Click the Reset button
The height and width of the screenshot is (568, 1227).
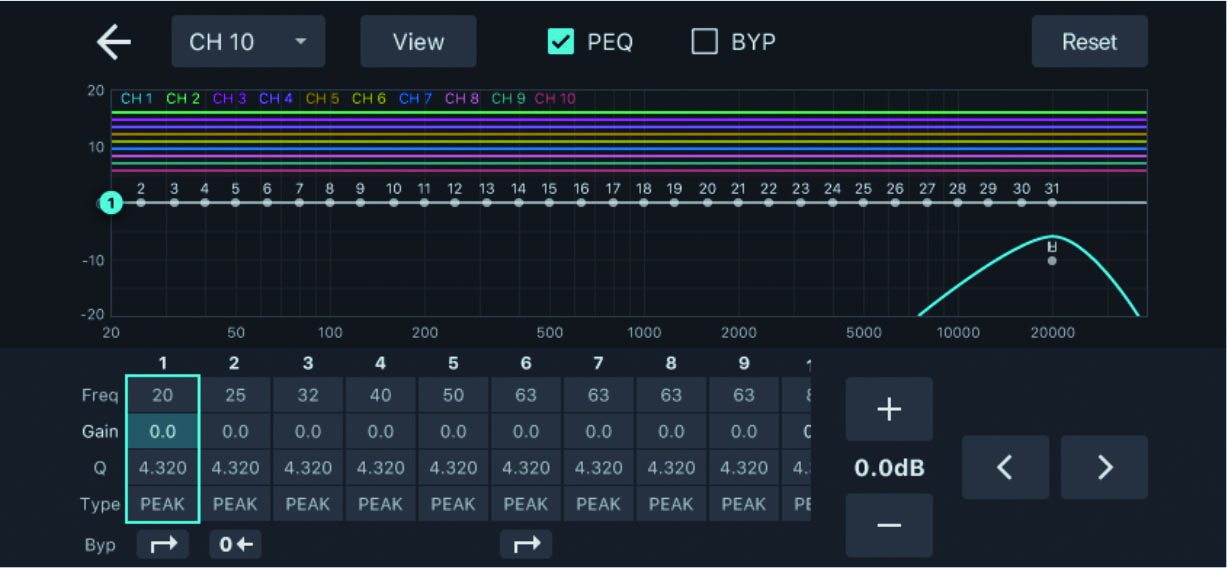click(x=1090, y=42)
